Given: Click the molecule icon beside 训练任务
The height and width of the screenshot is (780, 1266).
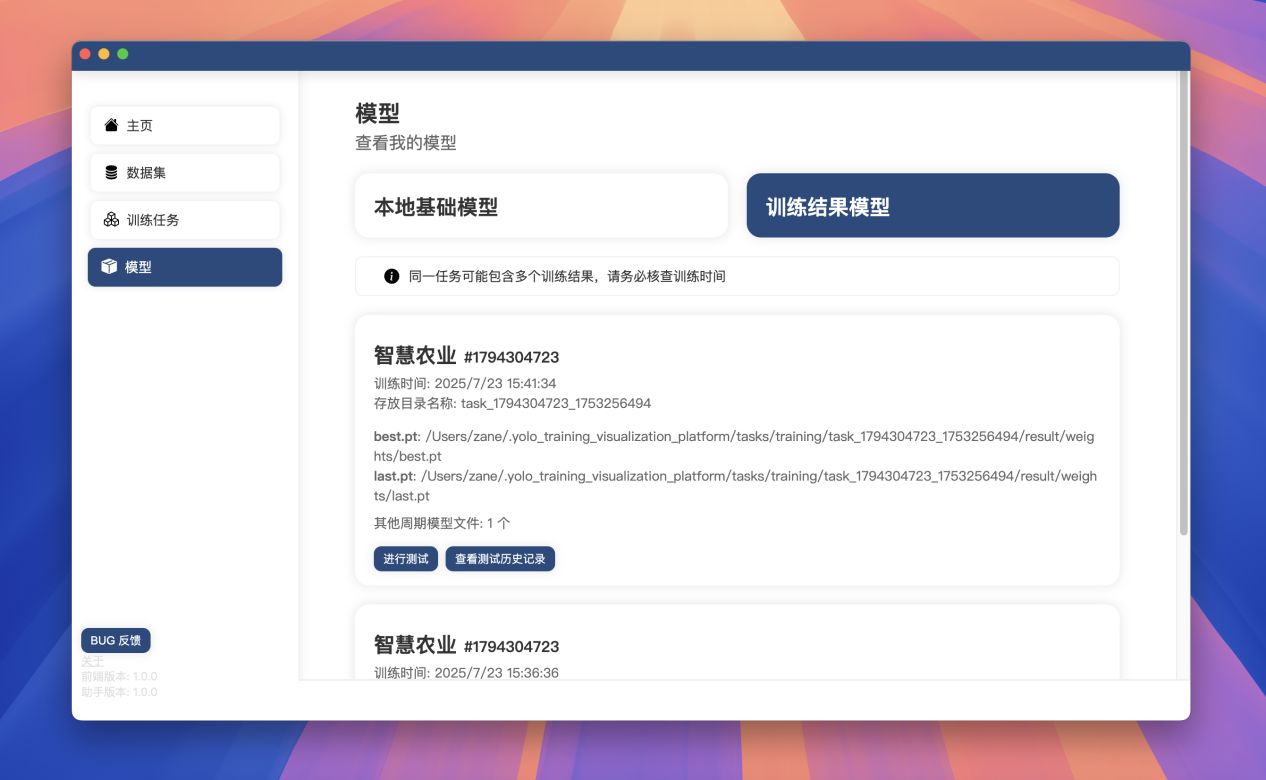Looking at the screenshot, I should click(x=110, y=219).
